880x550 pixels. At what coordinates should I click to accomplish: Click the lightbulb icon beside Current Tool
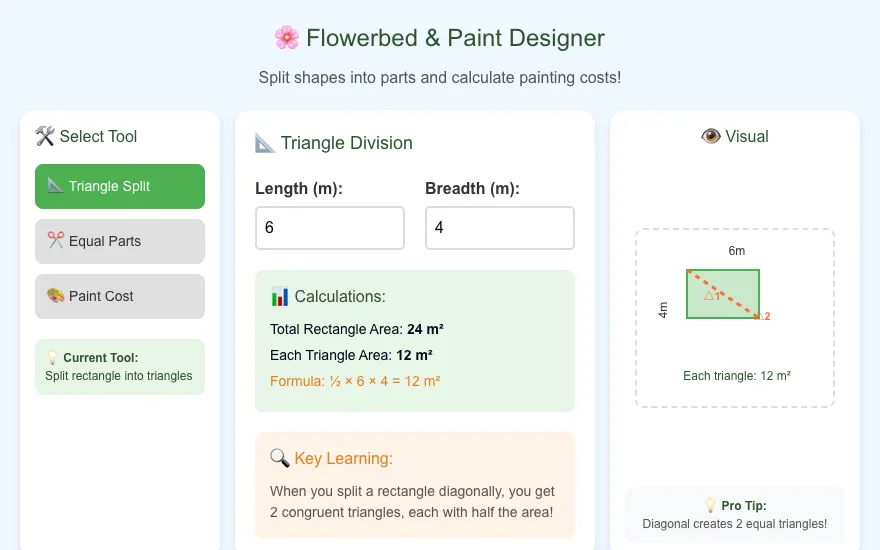coord(52,358)
